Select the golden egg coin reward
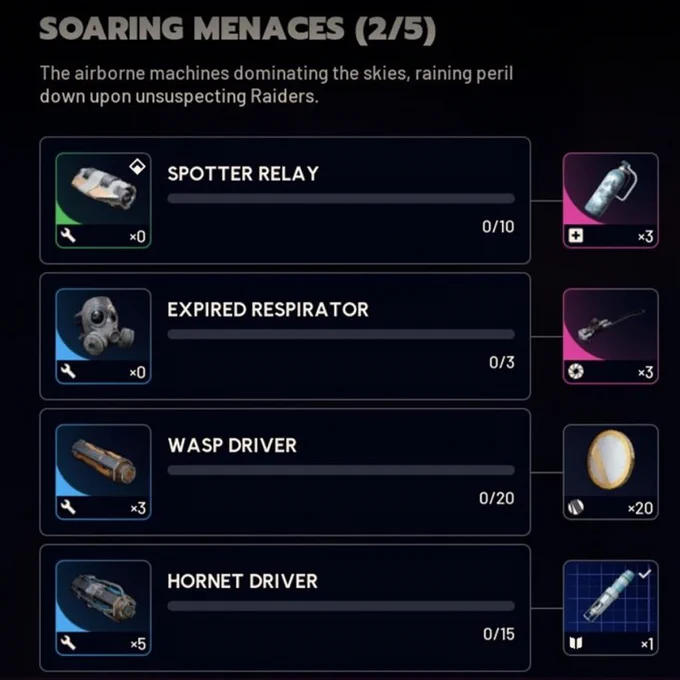This screenshot has width=680, height=680. [611, 472]
